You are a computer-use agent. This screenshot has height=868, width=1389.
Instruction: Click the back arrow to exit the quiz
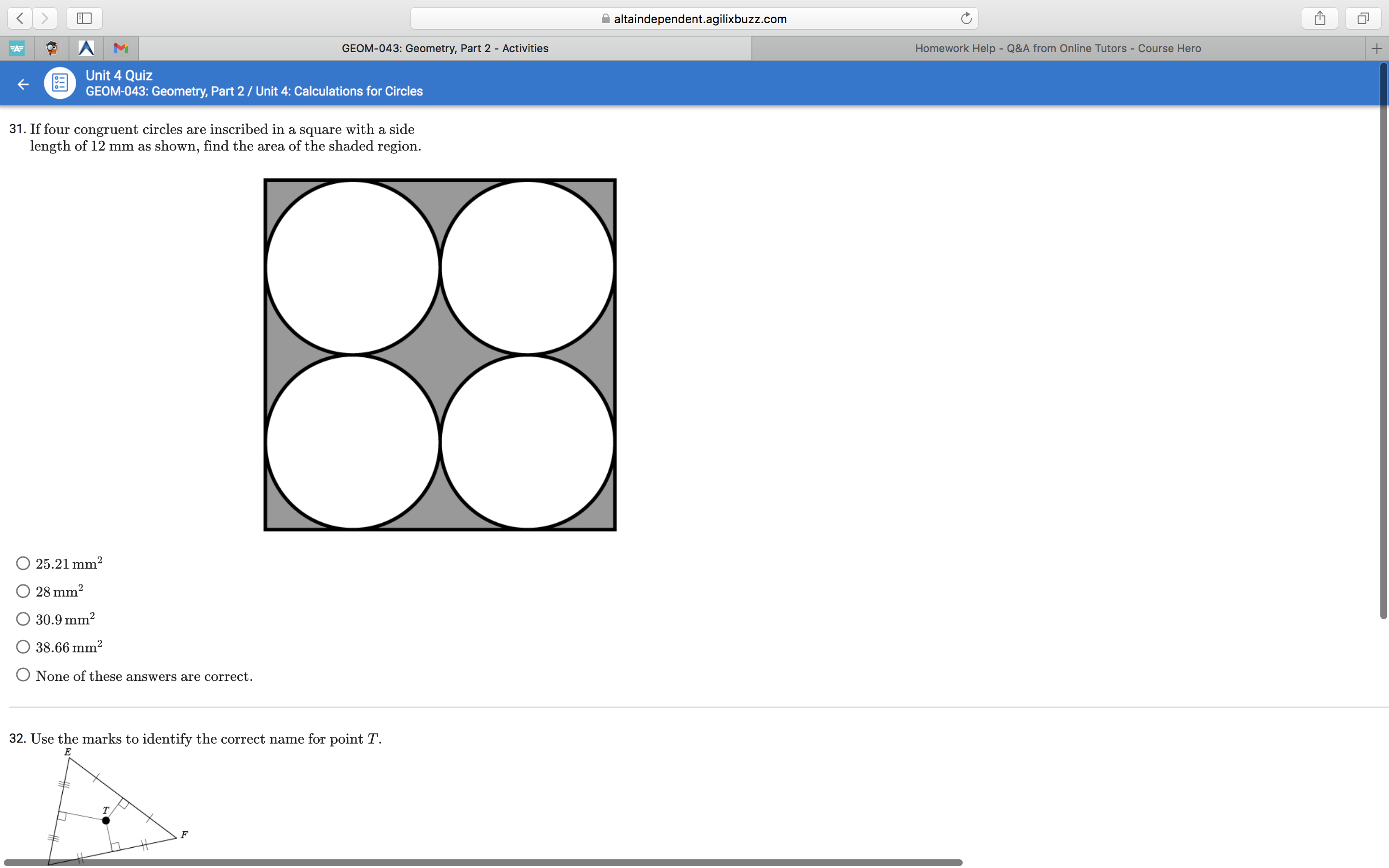(x=22, y=83)
